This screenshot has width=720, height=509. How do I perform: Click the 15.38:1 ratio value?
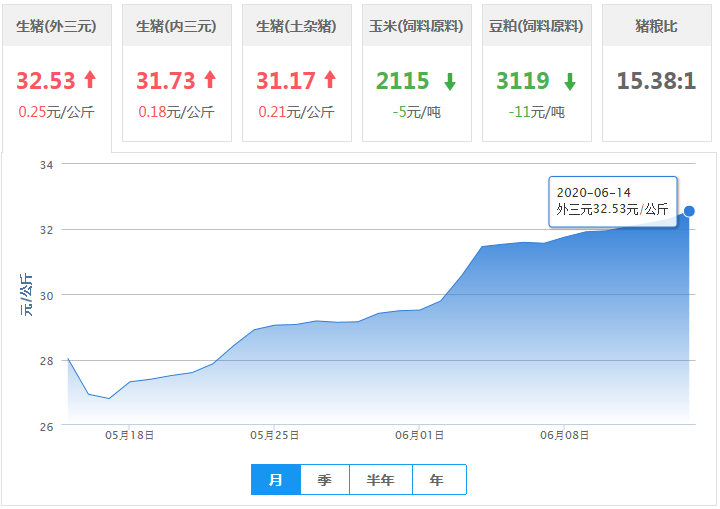point(656,81)
